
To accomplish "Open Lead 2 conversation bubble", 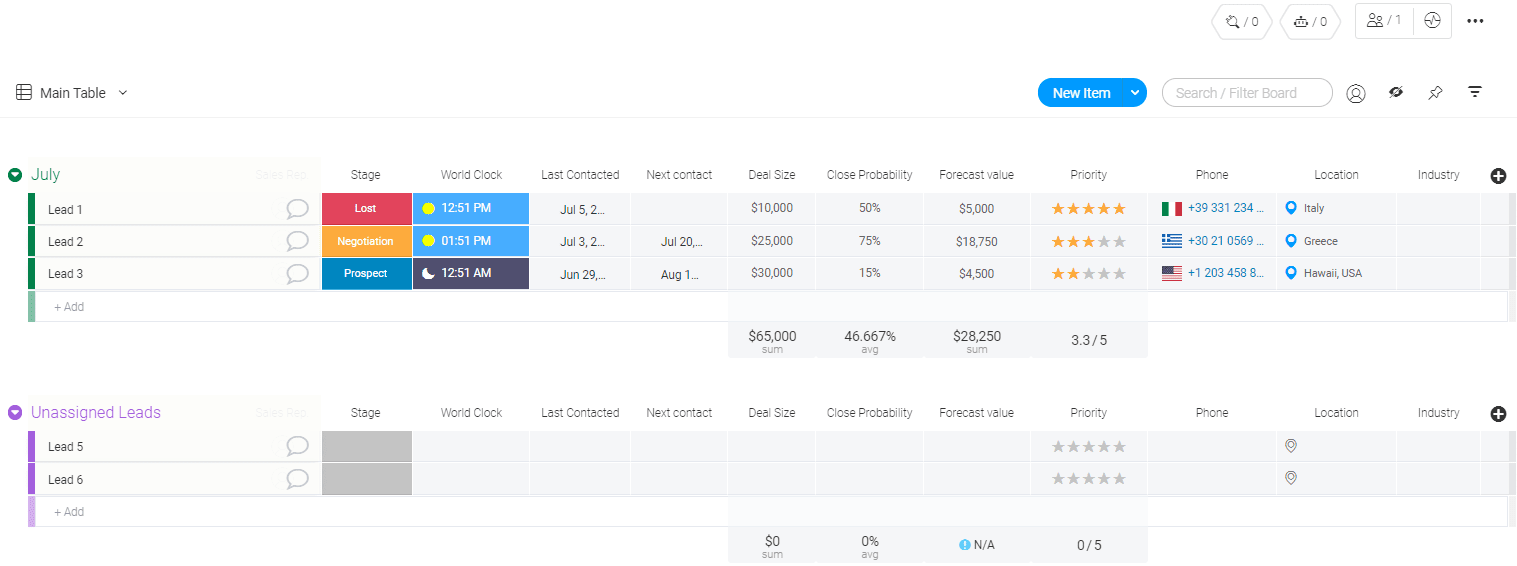I will point(297,241).
